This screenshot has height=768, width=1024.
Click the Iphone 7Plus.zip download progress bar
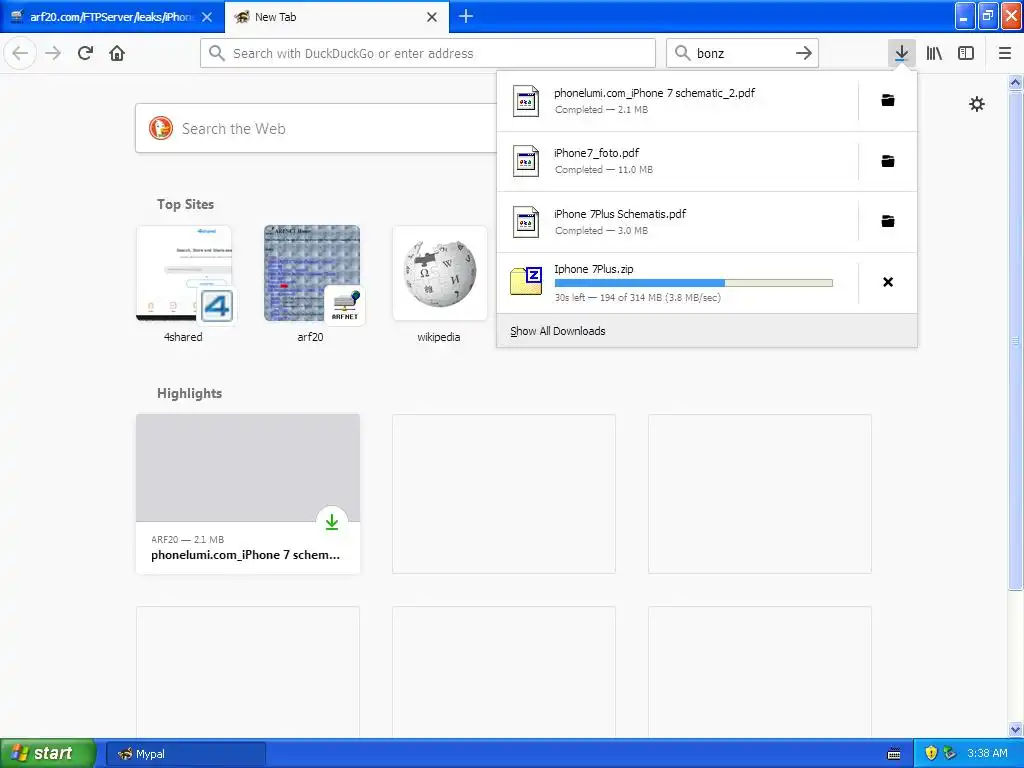(693, 283)
